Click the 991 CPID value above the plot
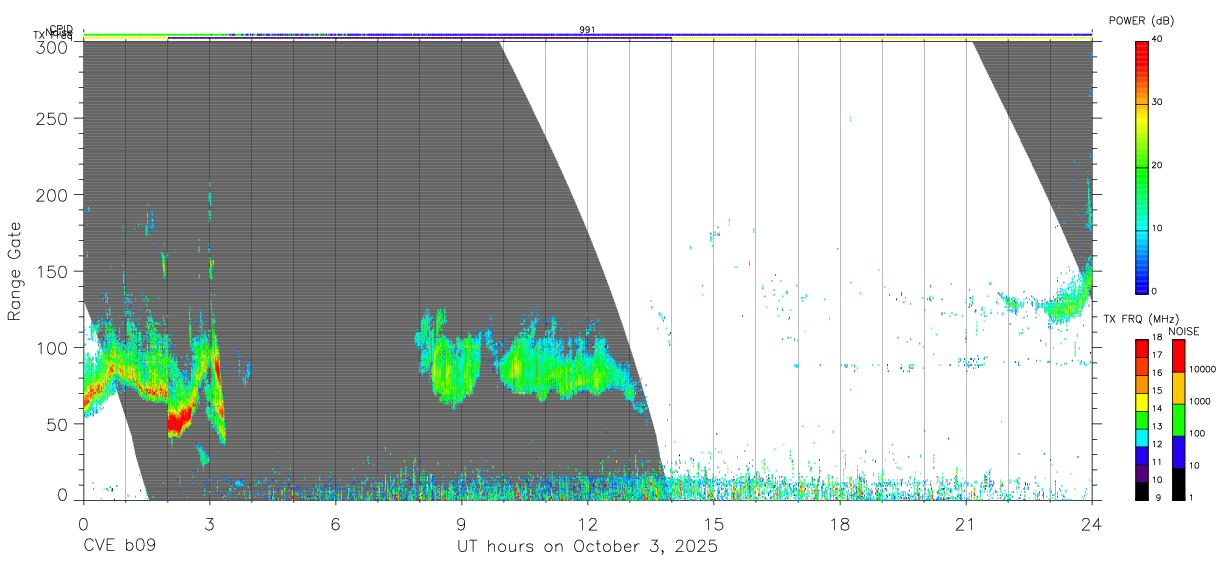 587,30
